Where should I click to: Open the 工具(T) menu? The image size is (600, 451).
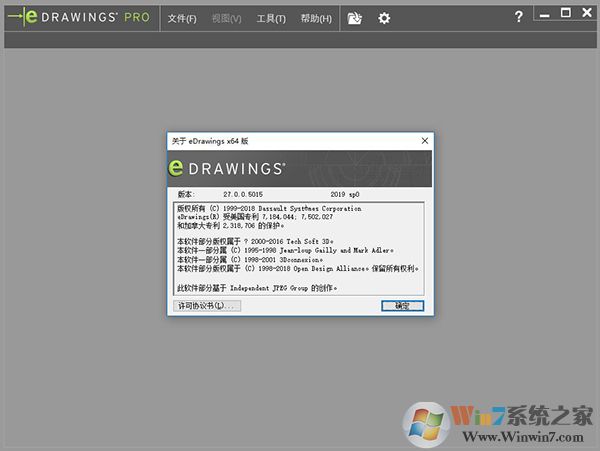pos(271,18)
